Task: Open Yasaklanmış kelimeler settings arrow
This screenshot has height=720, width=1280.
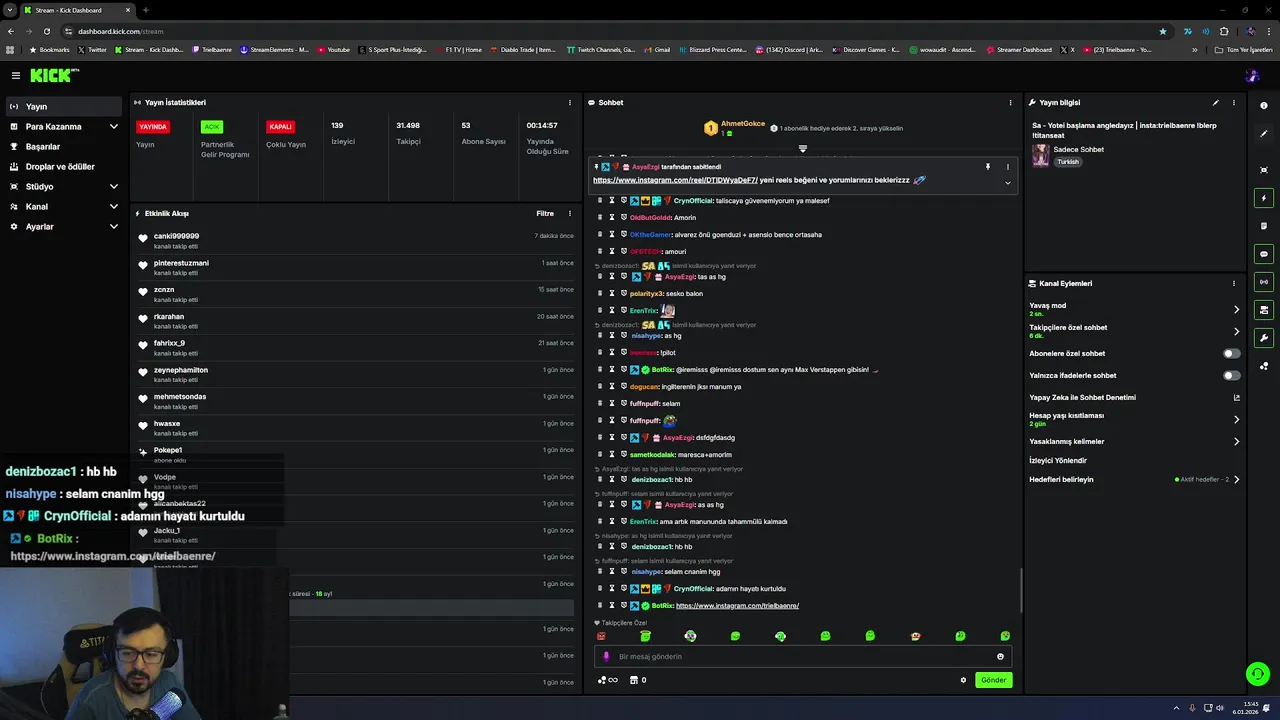Action: click(1237, 441)
